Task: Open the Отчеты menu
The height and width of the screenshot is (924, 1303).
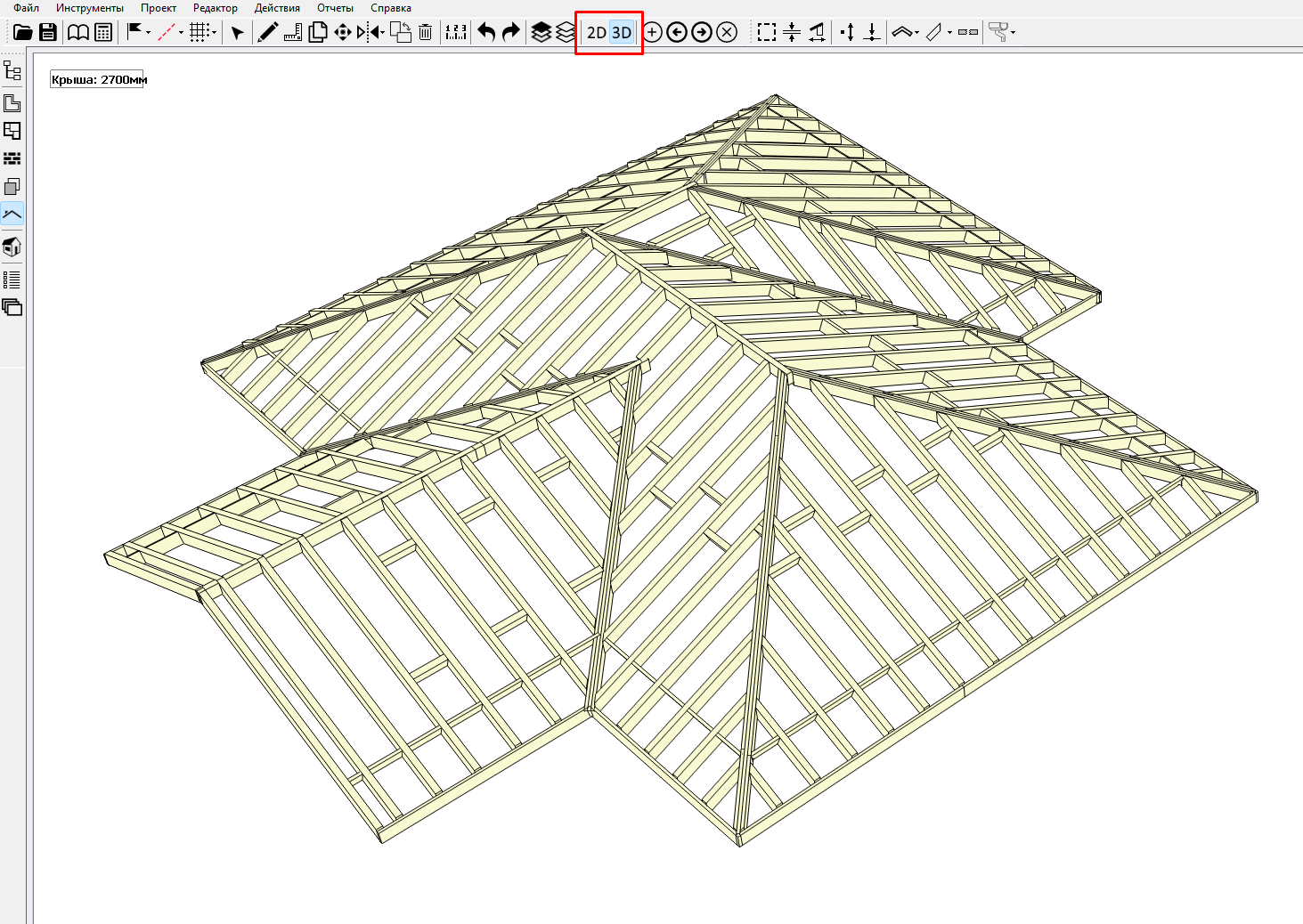Action: pos(335,8)
